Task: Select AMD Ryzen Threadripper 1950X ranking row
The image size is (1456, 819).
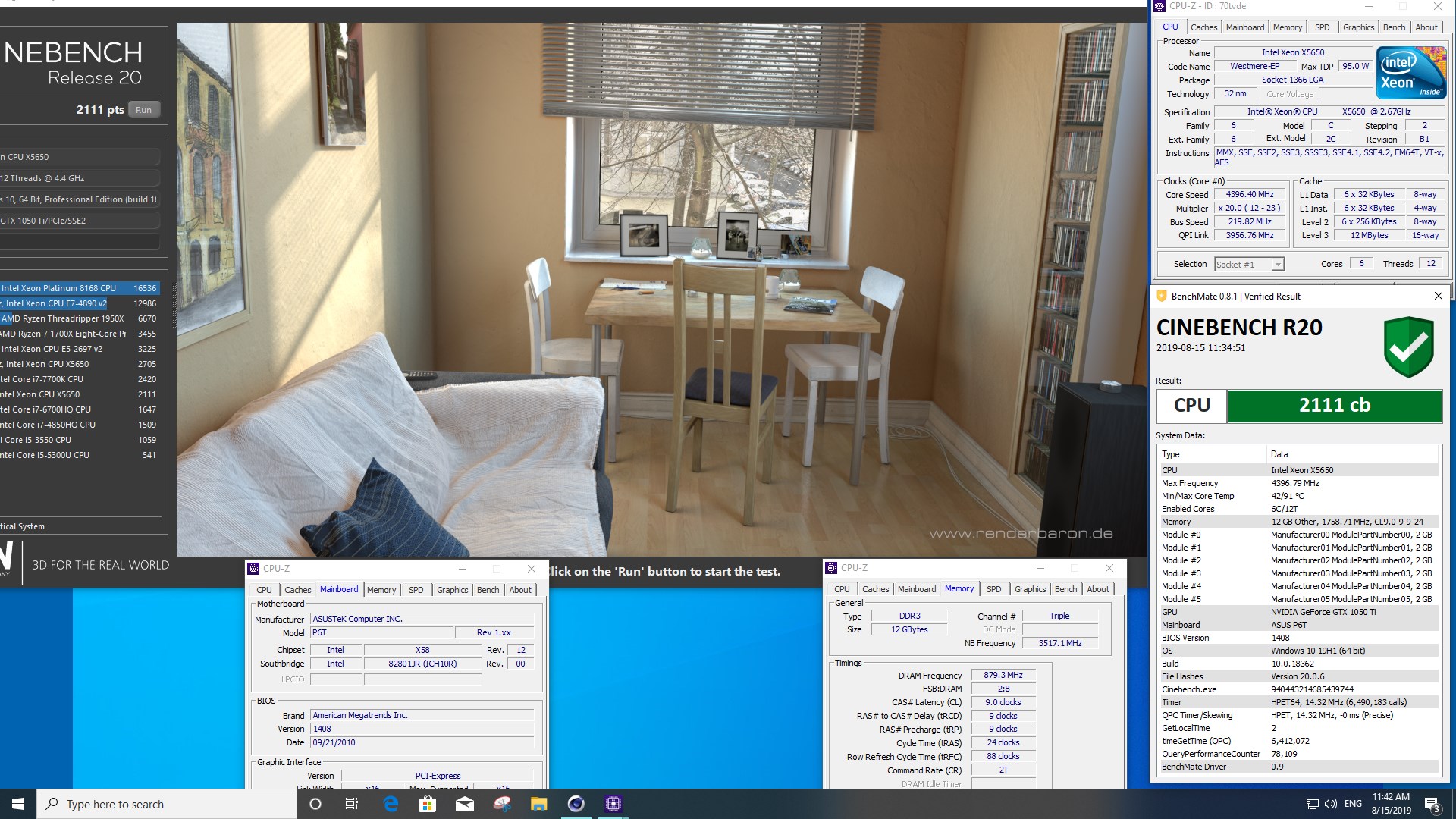Action: pyautogui.click(x=80, y=318)
